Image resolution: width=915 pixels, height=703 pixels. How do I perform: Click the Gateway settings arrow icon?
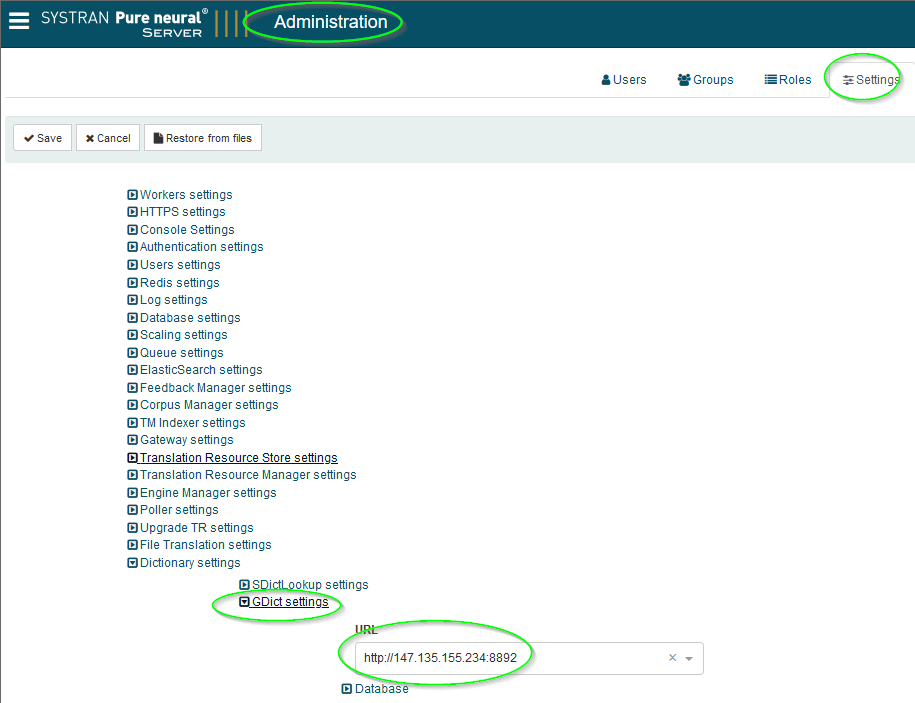coord(132,440)
